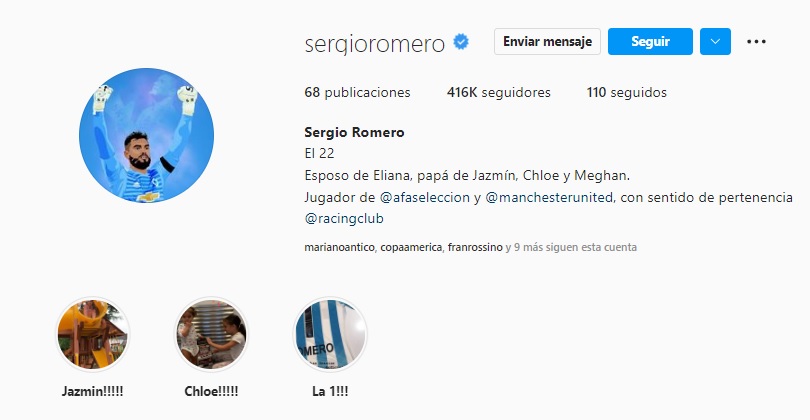
Task: Open the @afaseleccion mention link
Action: [x=425, y=197]
